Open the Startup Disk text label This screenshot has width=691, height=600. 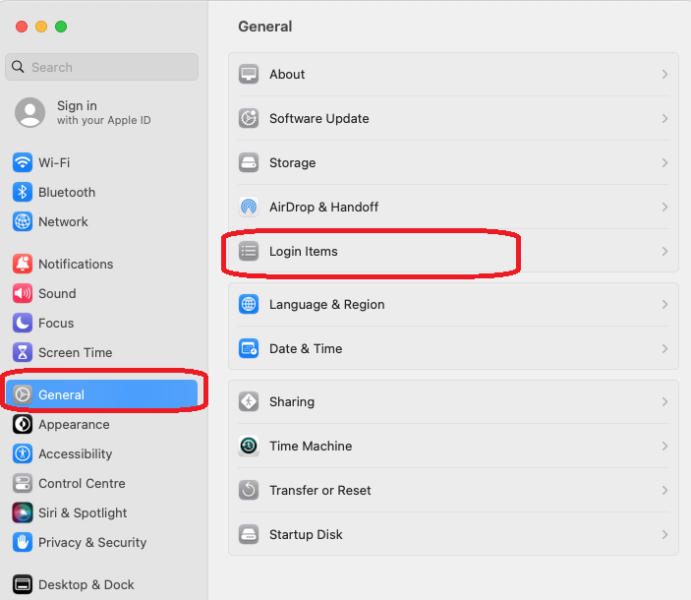coord(306,534)
